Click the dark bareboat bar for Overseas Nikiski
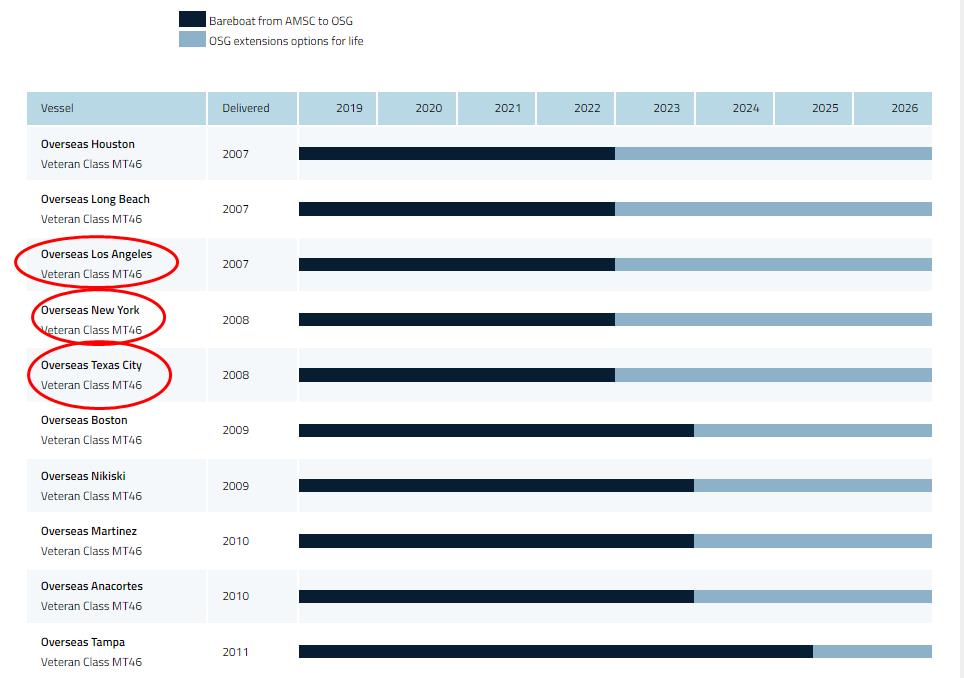964x678 pixels. (x=496, y=486)
